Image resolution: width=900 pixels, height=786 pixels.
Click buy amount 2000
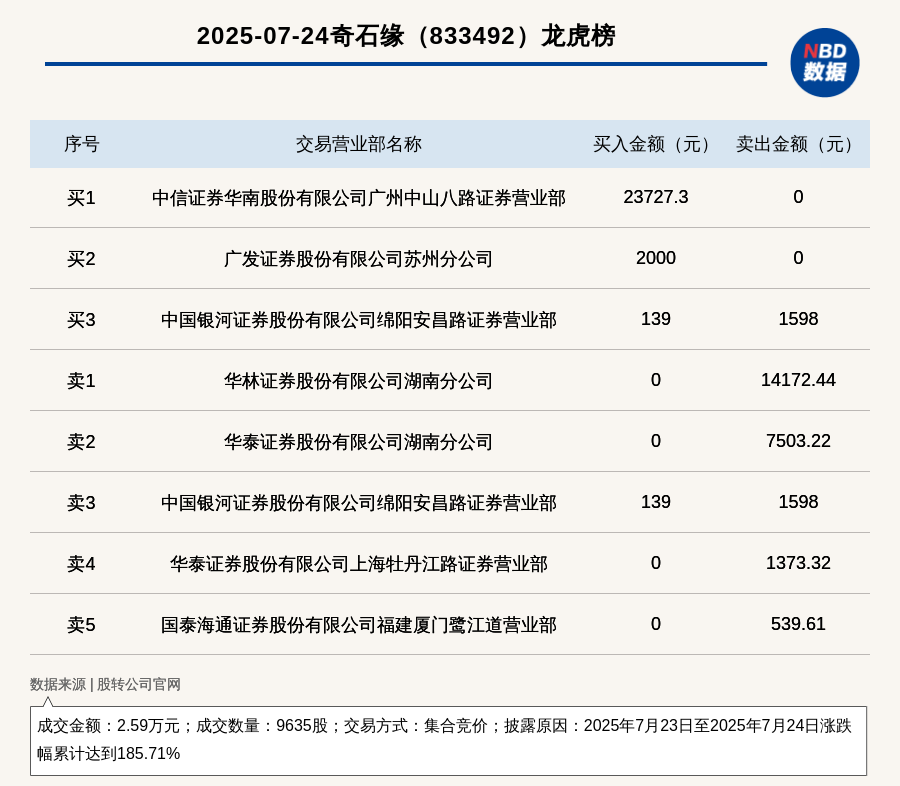pos(655,258)
